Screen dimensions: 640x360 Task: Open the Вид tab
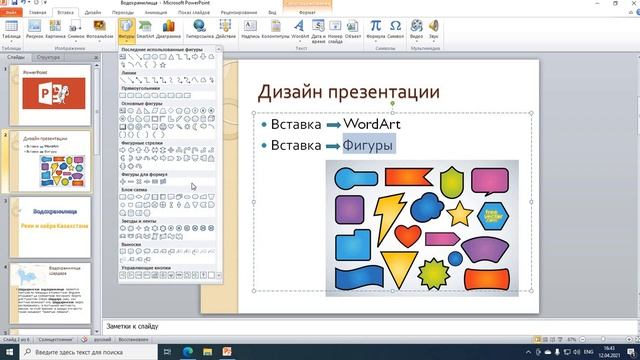point(272,12)
